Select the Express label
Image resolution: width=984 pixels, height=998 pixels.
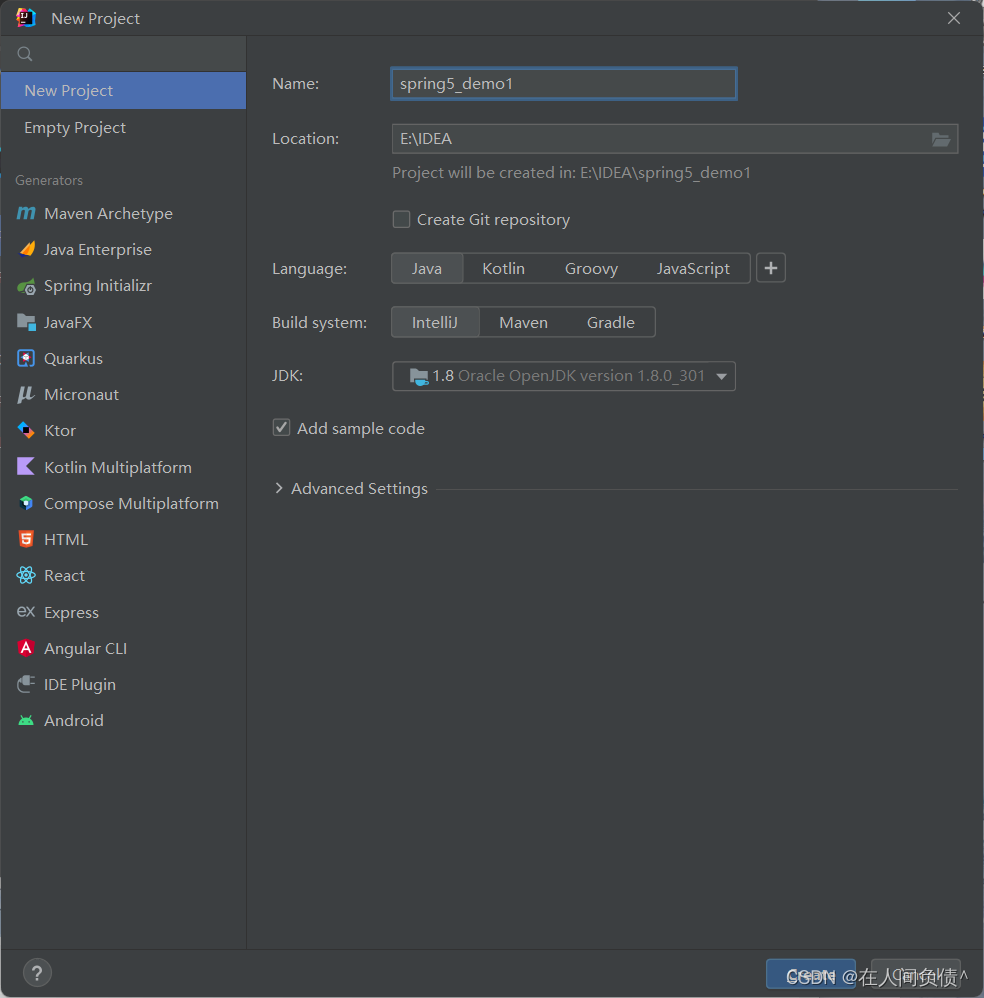(x=71, y=613)
